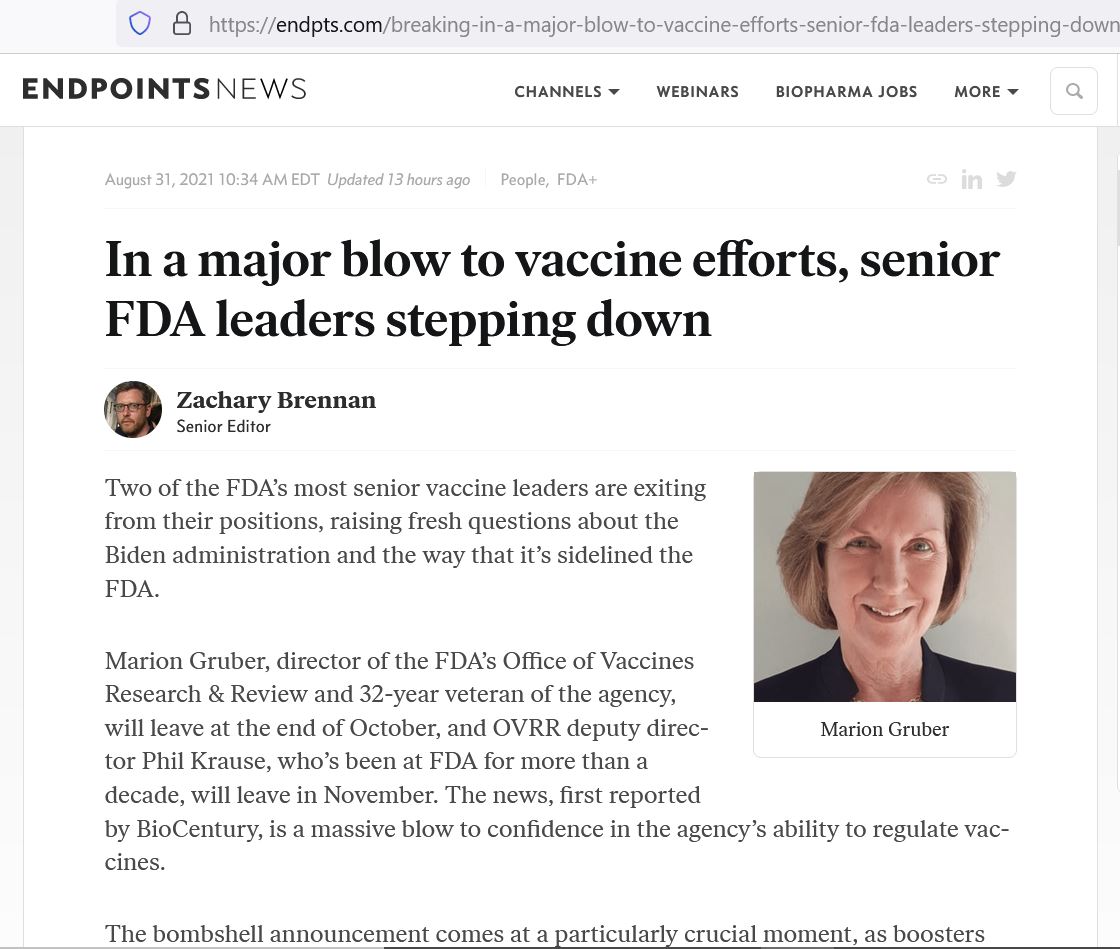Image resolution: width=1120 pixels, height=949 pixels.
Task: Open the People category link
Action: click(523, 180)
